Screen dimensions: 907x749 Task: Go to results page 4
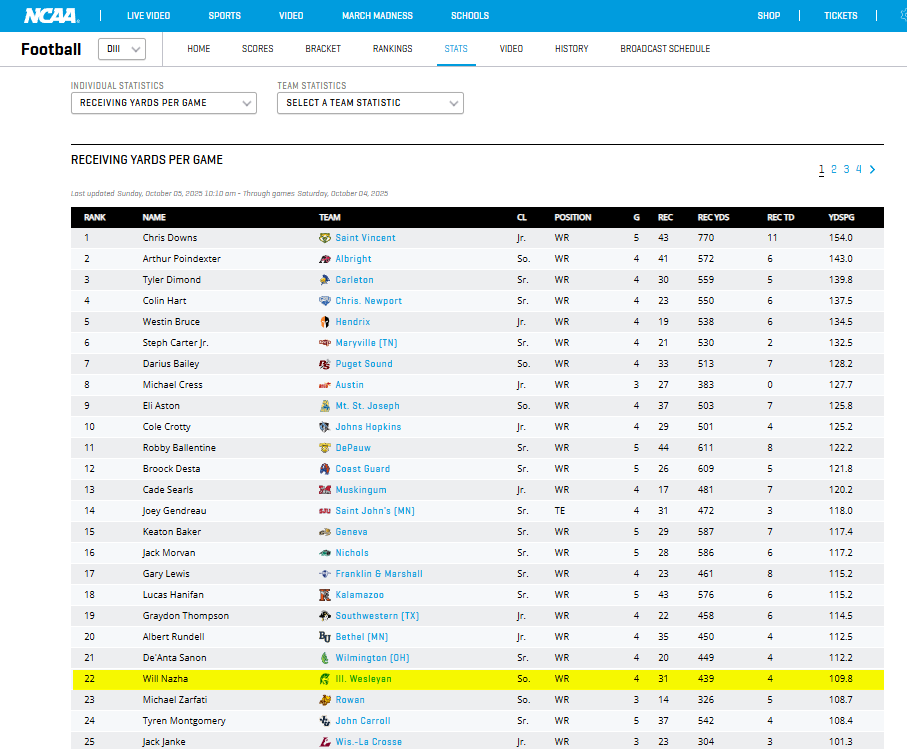pyautogui.click(x=858, y=169)
